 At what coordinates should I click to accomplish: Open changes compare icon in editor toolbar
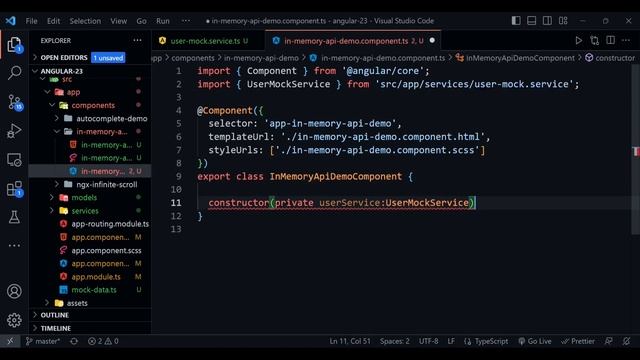pos(594,40)
